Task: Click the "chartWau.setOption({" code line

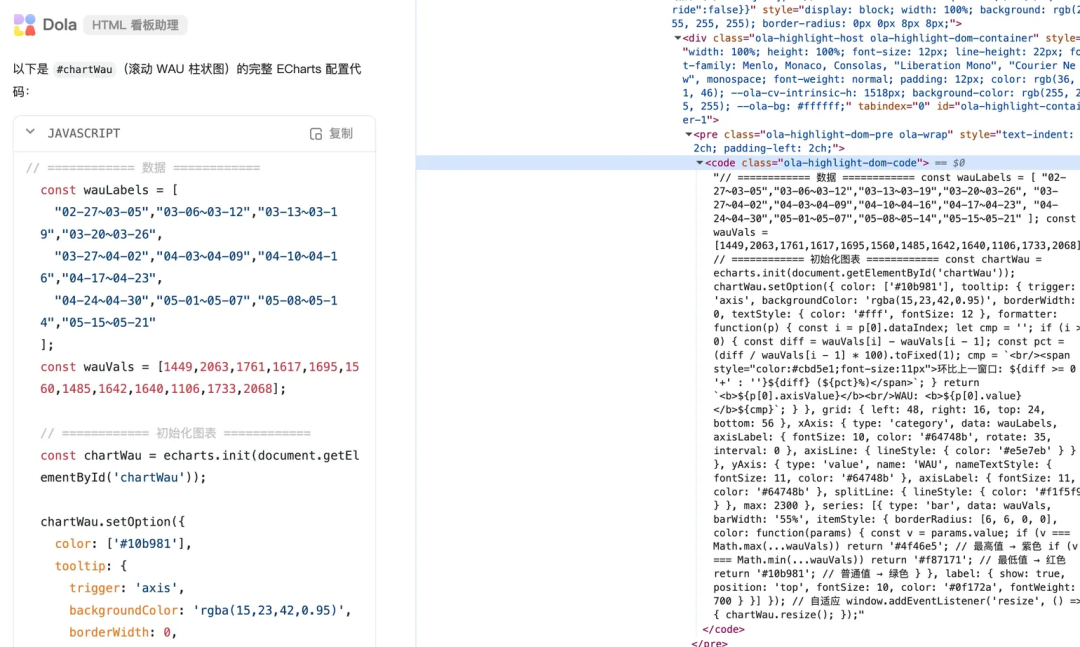Action: coord(112,522)
